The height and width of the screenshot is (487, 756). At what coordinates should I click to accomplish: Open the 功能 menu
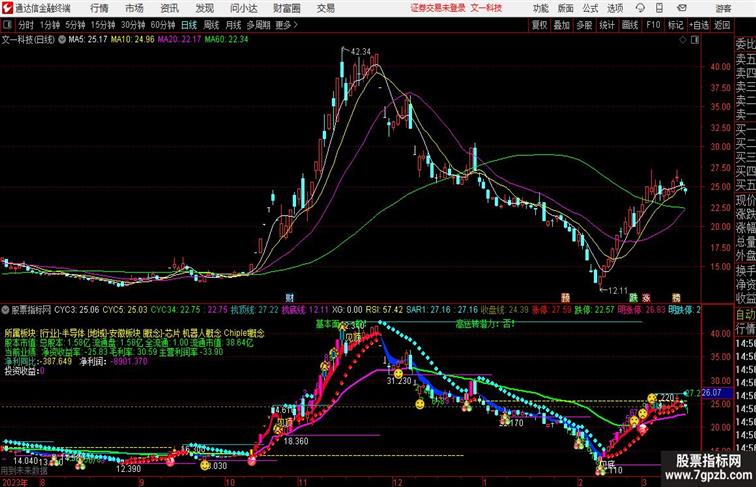(540, 8)
